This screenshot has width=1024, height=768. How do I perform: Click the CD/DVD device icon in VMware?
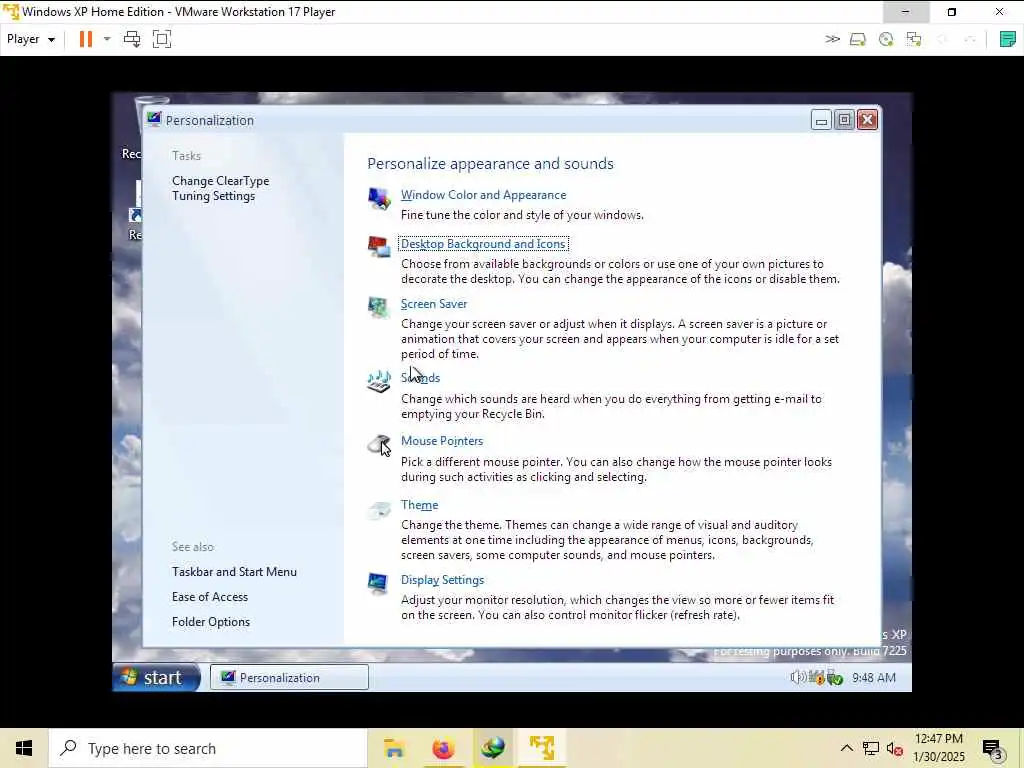pyautogui.click(x=886, y=40)
